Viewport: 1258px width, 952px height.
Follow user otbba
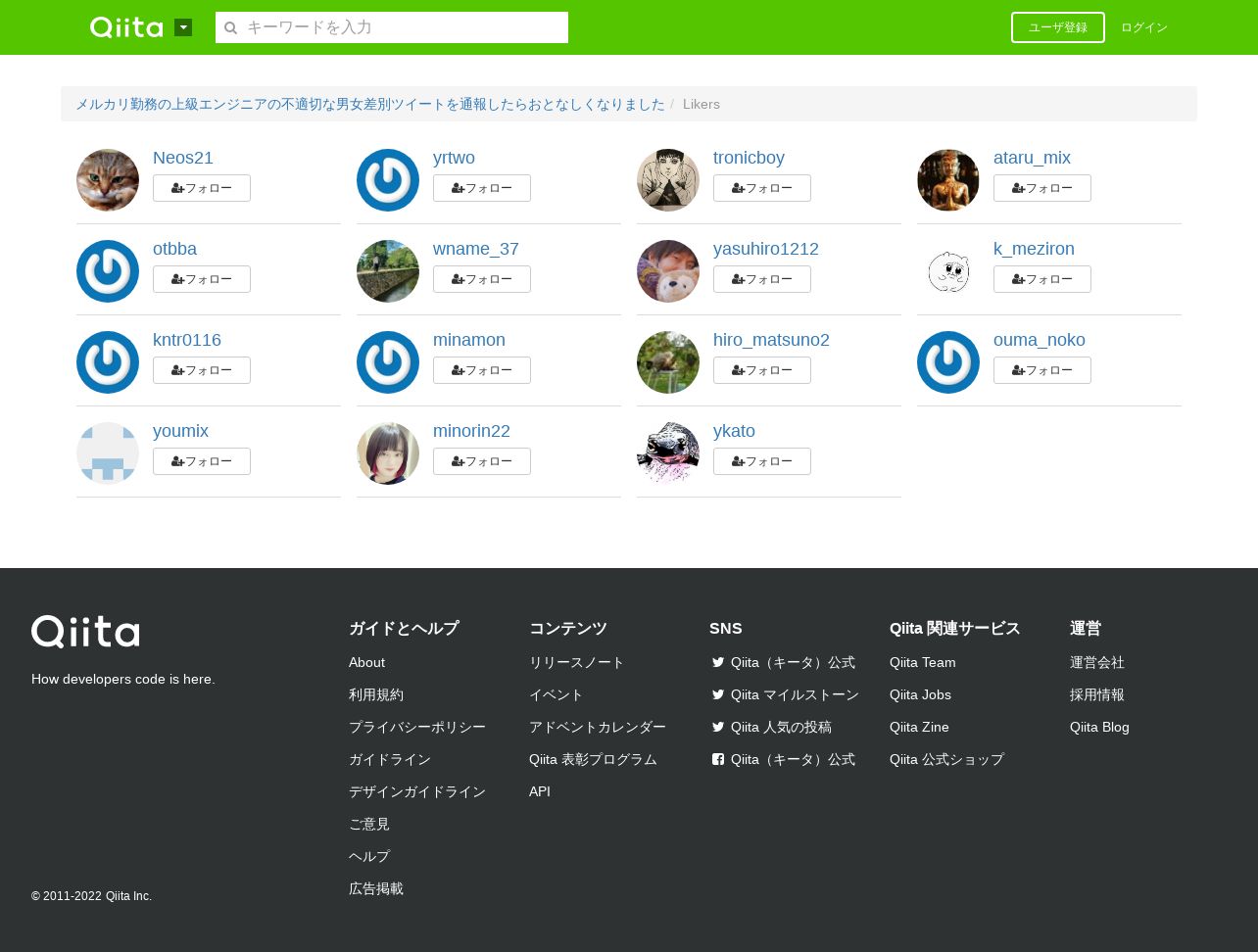pyautogui.click(x=202, y=279)
